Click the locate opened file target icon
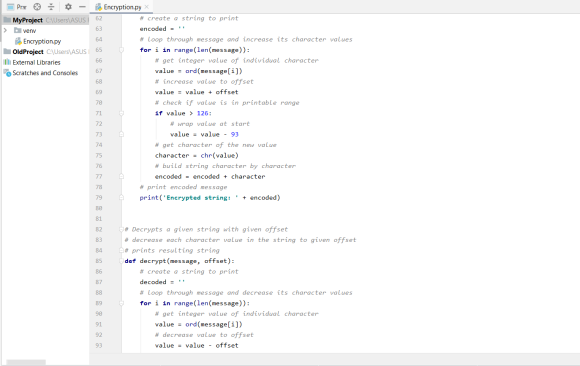580x366 pixels. click(x=37, y=7)
